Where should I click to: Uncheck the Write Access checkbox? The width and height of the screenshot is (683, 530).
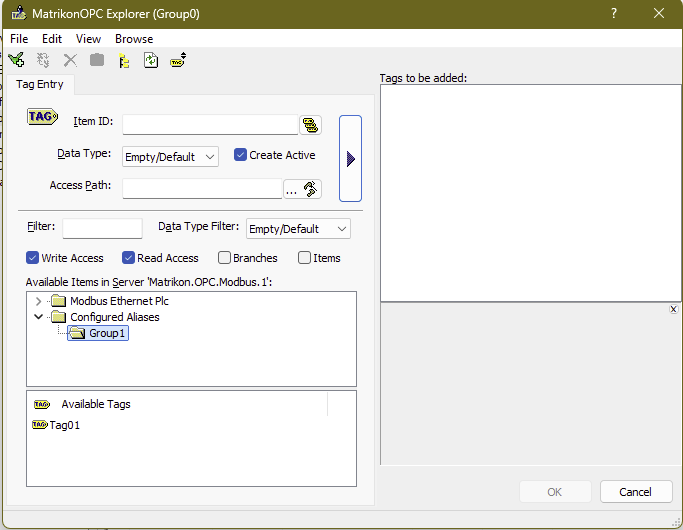pos(32,258)
